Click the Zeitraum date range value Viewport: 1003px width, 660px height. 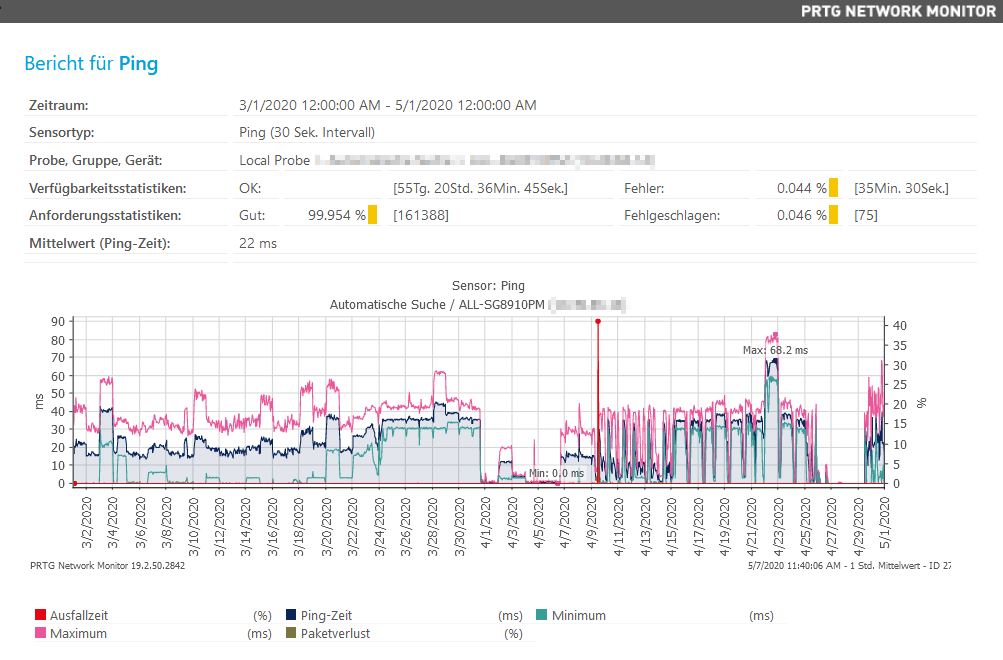[x=388, y=105]
